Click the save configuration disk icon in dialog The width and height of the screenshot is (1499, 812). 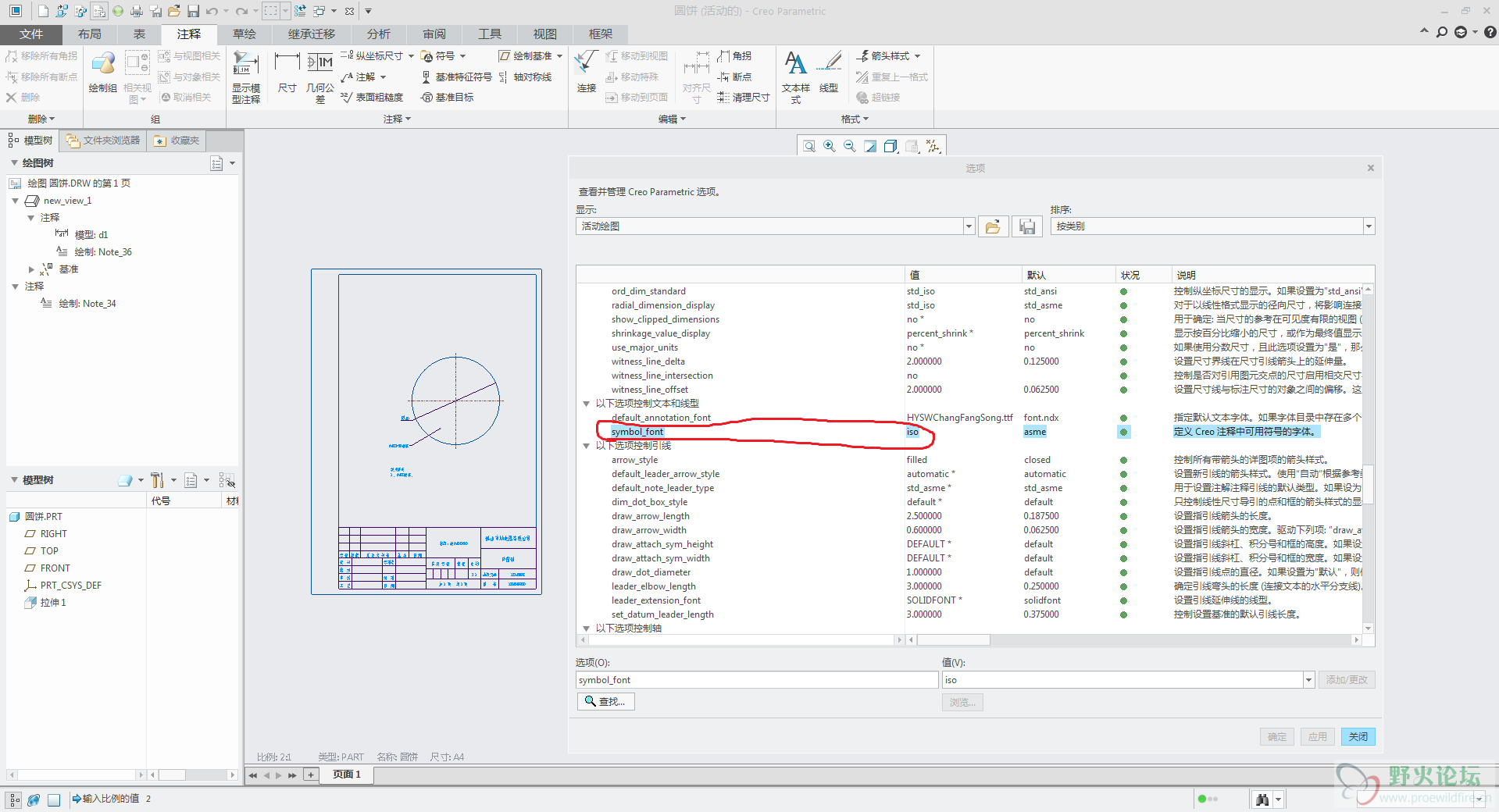point(1027,226)
